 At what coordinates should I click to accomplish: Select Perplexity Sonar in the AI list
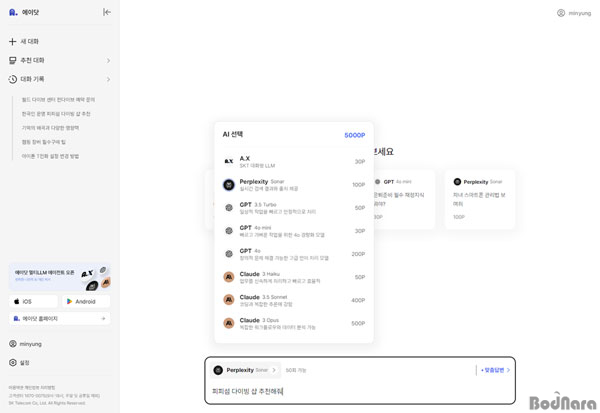(x=294, y=184)
